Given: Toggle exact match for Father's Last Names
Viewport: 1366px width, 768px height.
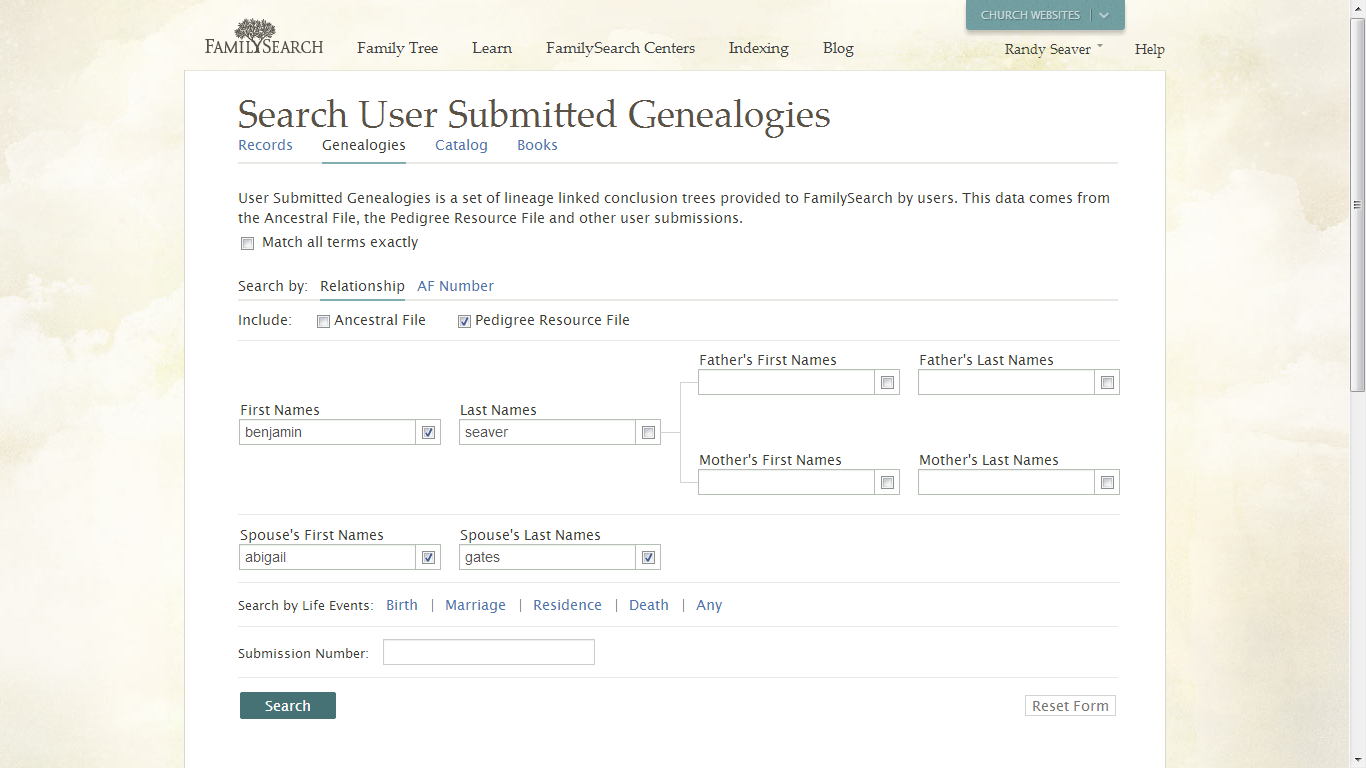Looking at the screenshot, I should [1107, 382].
